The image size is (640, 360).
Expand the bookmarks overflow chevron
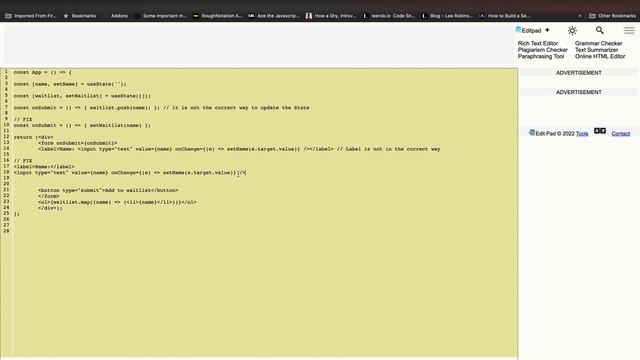coord(580,16)
